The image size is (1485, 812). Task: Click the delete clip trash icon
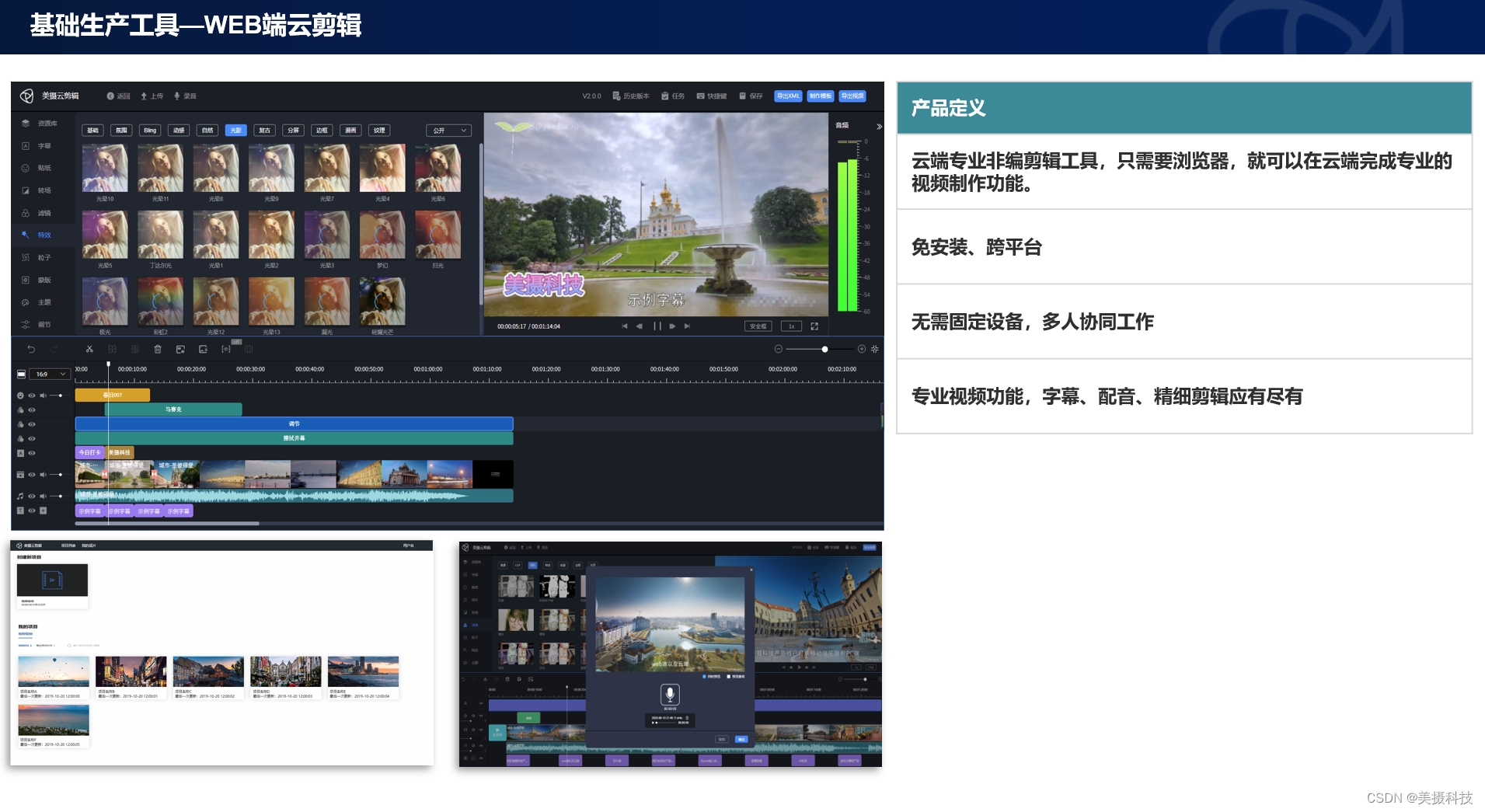pyautogui.click(x=158, y=350)
